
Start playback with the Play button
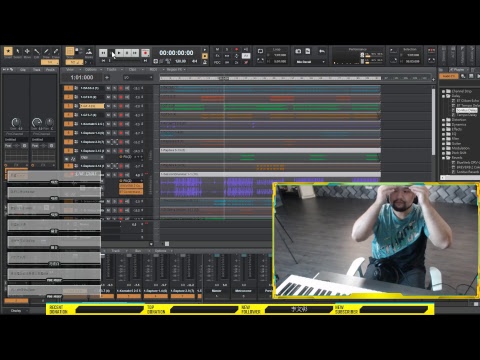pos(119,53)
